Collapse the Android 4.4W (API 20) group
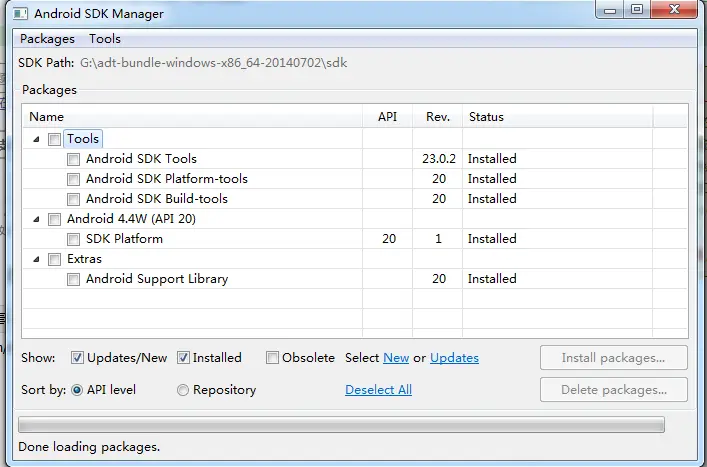The image size is (707, 467). click(x=37, y=219)
